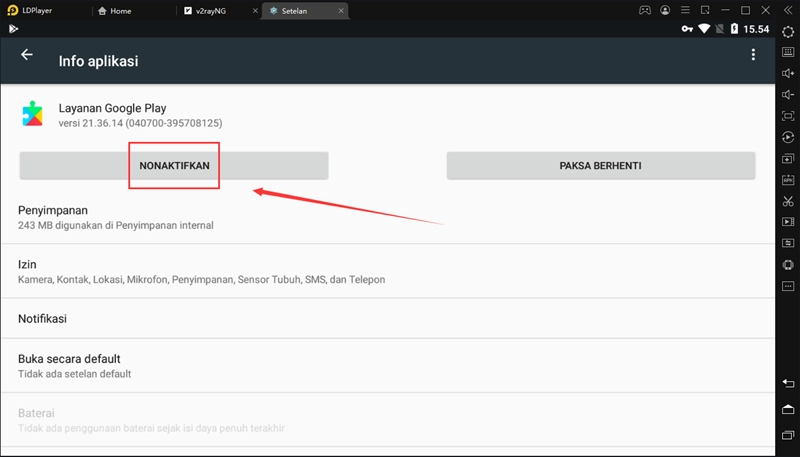
Task: Click the PAKSA BERHENTI button
Action: [601, 166]
